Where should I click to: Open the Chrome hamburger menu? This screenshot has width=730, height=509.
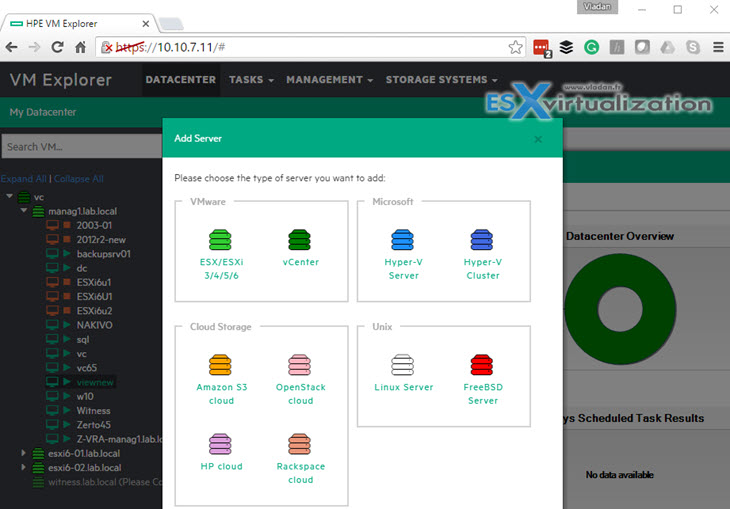tap(718, 47)
